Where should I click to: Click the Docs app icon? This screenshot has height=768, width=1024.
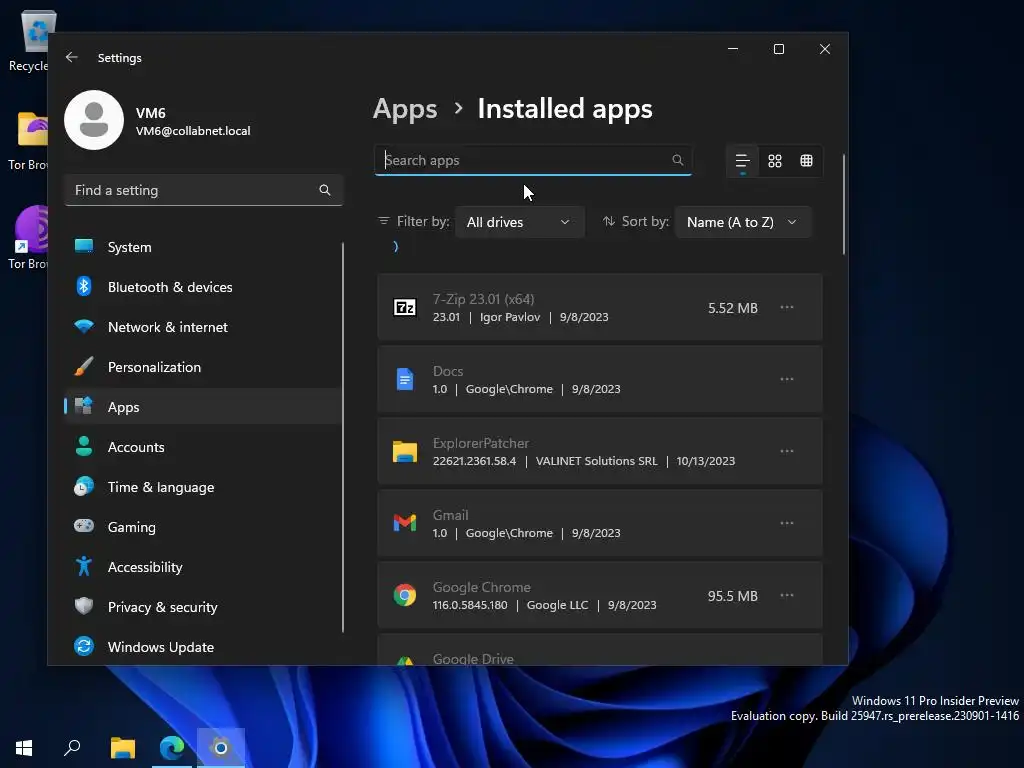click(405, 379)
